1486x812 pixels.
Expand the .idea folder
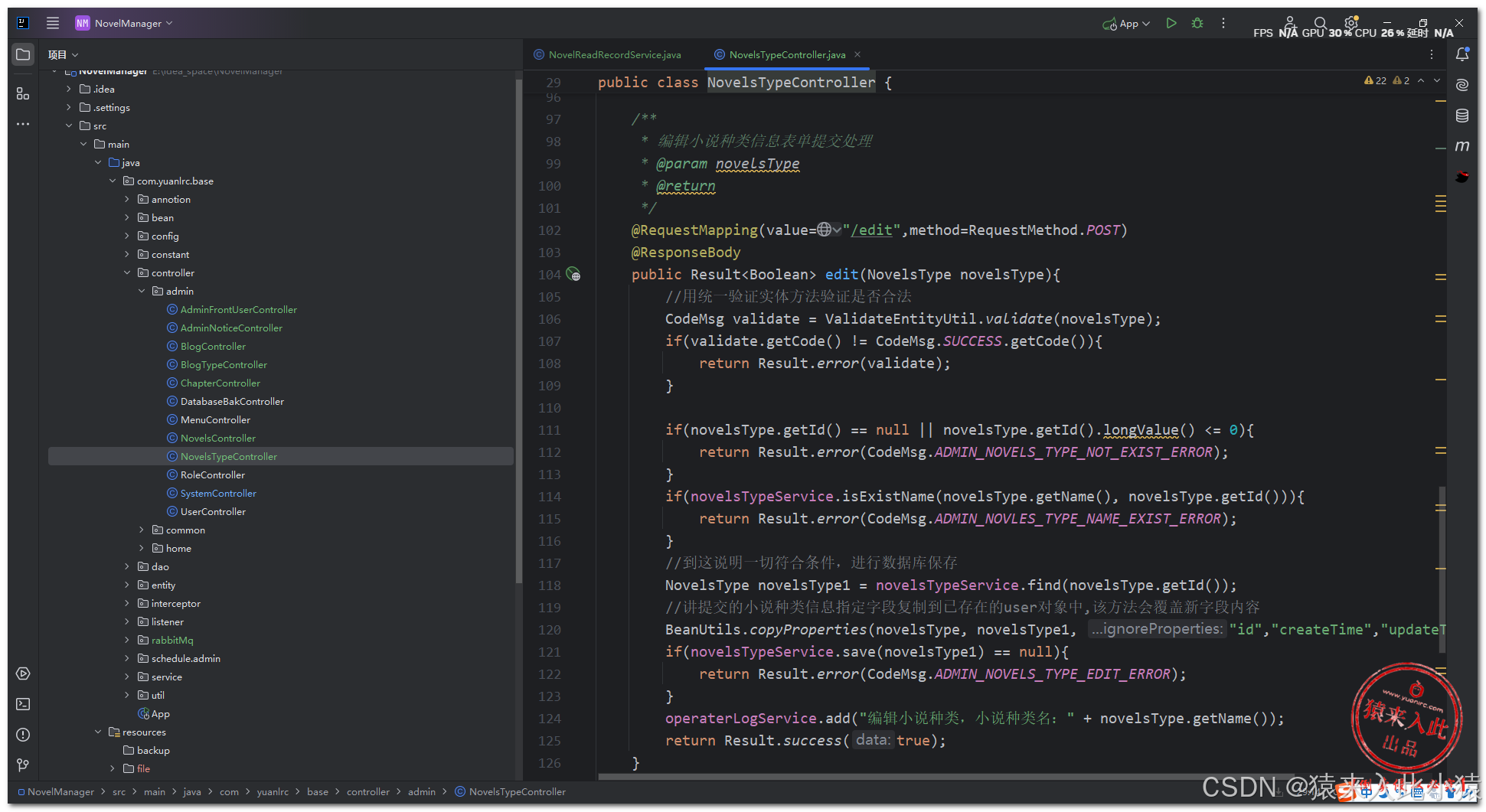pyautogui.click(x=69, y=89)
